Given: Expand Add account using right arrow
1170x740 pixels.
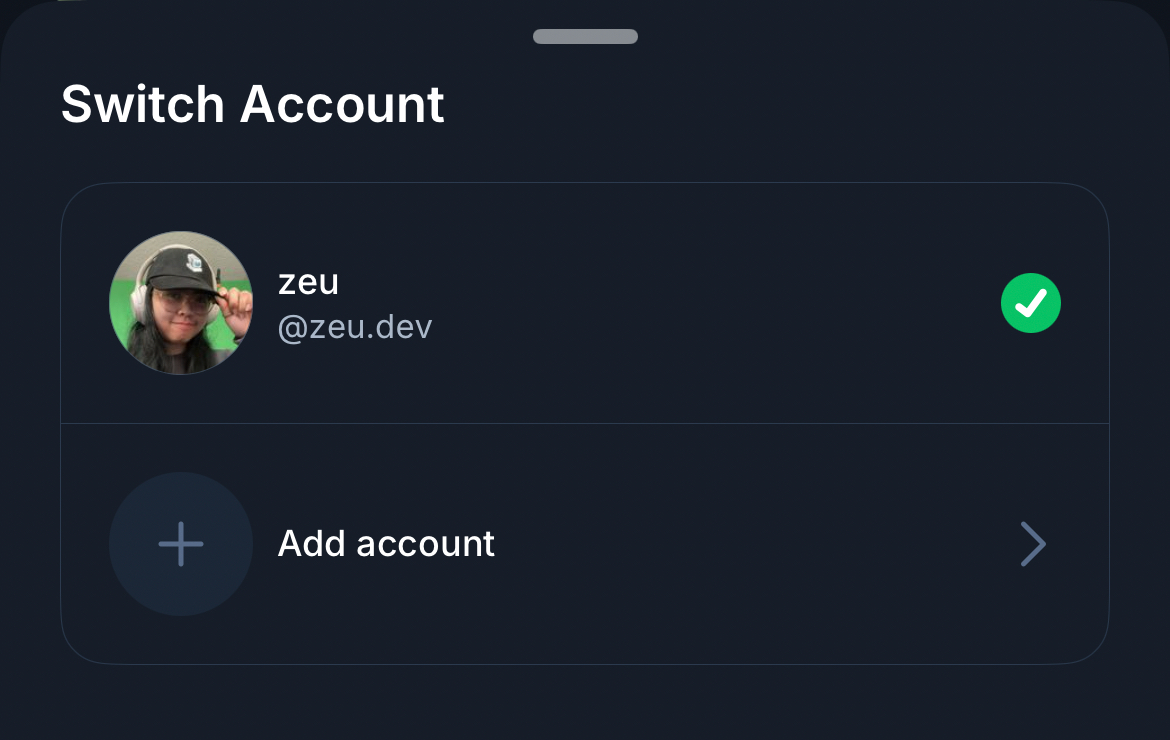Looking at the screenshot, I should point(1033,544).
